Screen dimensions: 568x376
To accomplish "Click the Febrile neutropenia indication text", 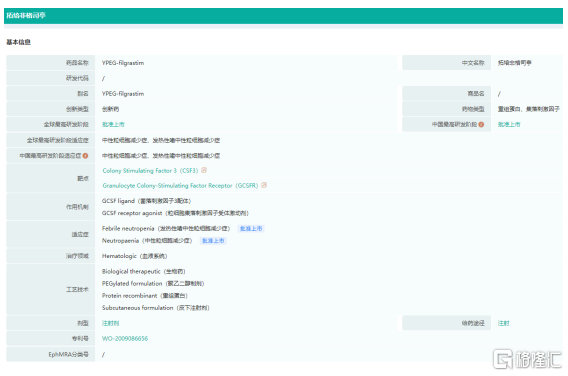I will (x=166, y=229).
